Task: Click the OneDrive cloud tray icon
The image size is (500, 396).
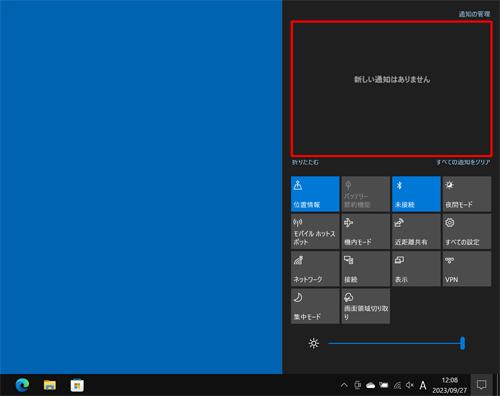Action: point(370,386)
